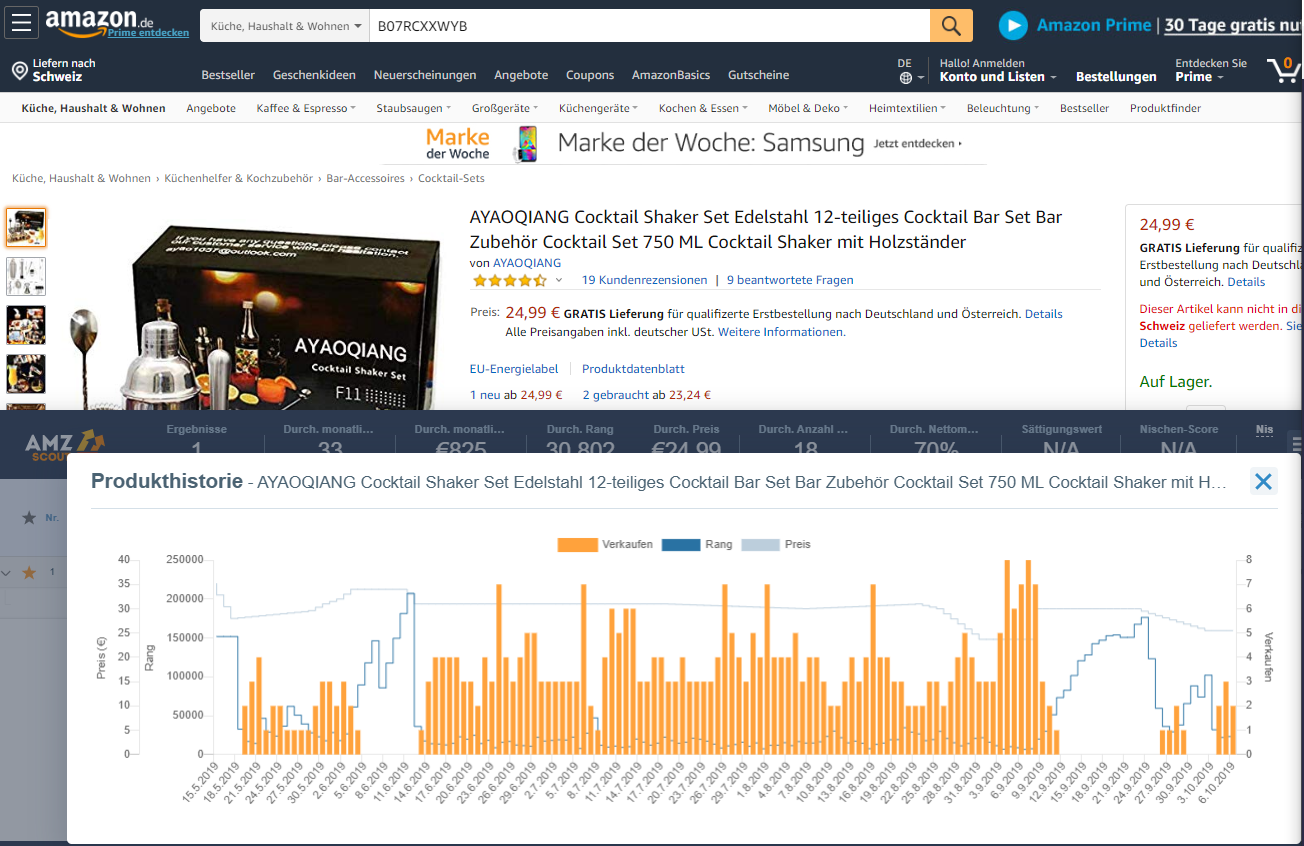Open the 1 neu offers link
Screen dimensions: 1304x846
(516, 395)
